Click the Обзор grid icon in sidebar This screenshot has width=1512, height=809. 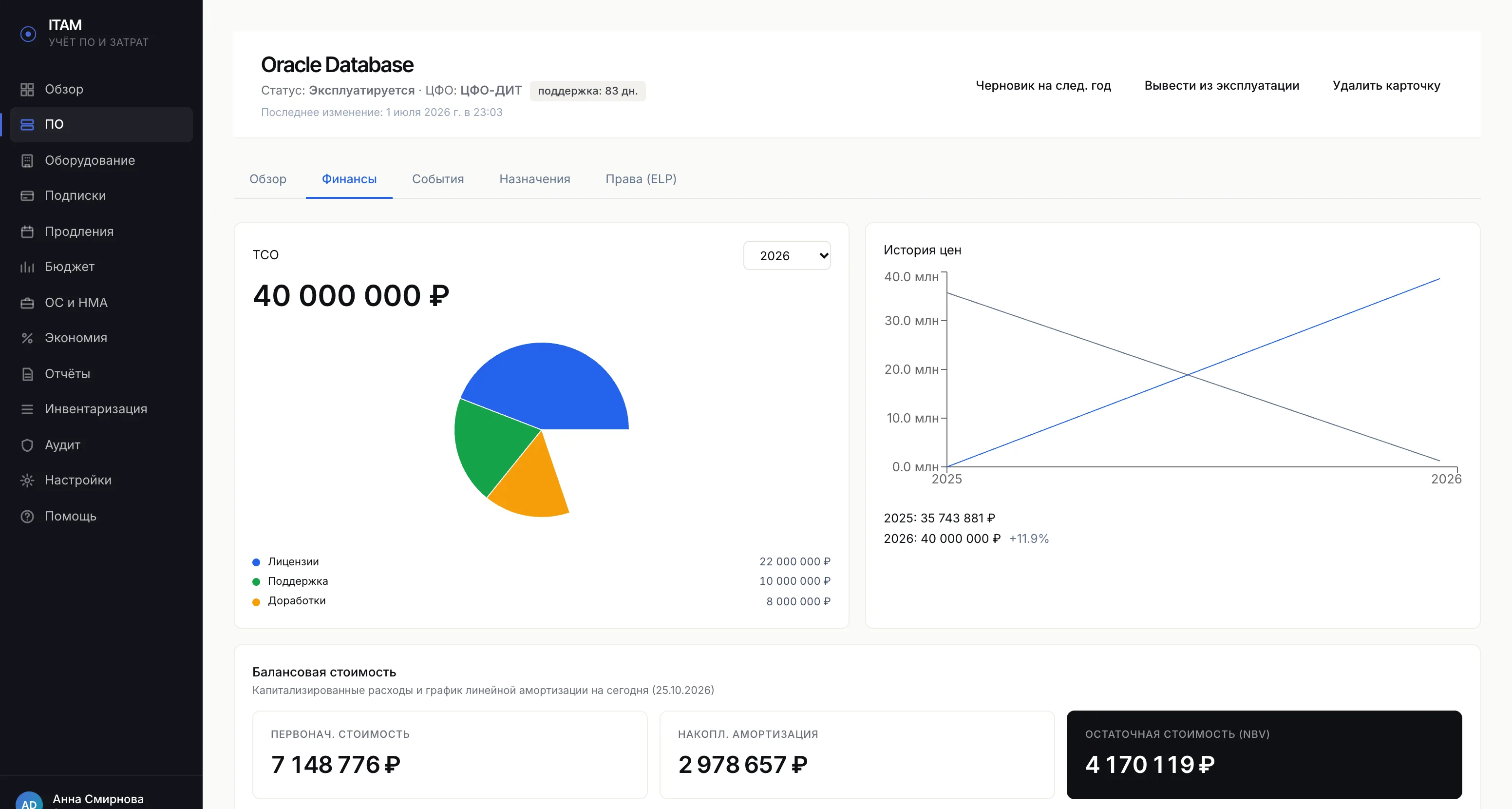(x=27, y=89)
